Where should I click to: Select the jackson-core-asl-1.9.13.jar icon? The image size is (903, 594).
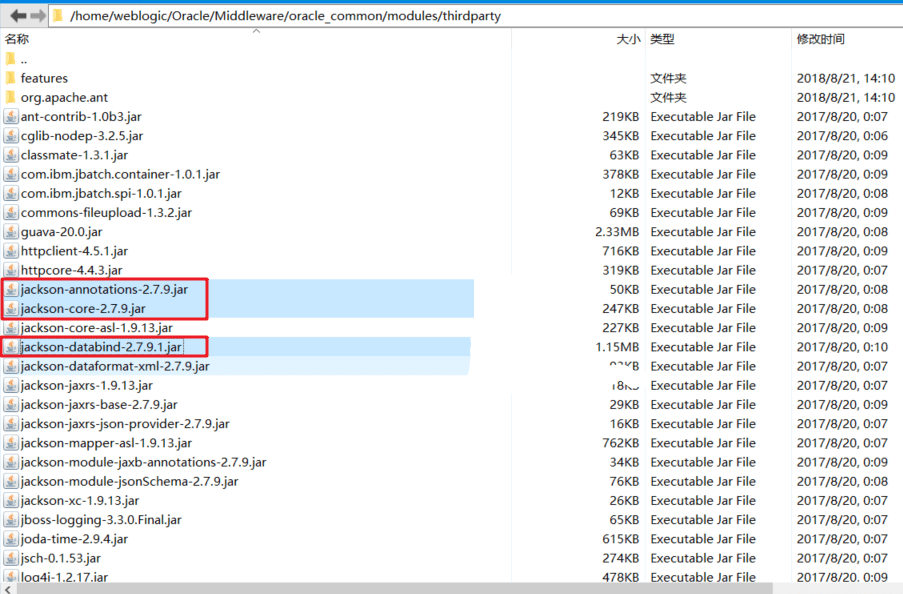coord(10,327)
